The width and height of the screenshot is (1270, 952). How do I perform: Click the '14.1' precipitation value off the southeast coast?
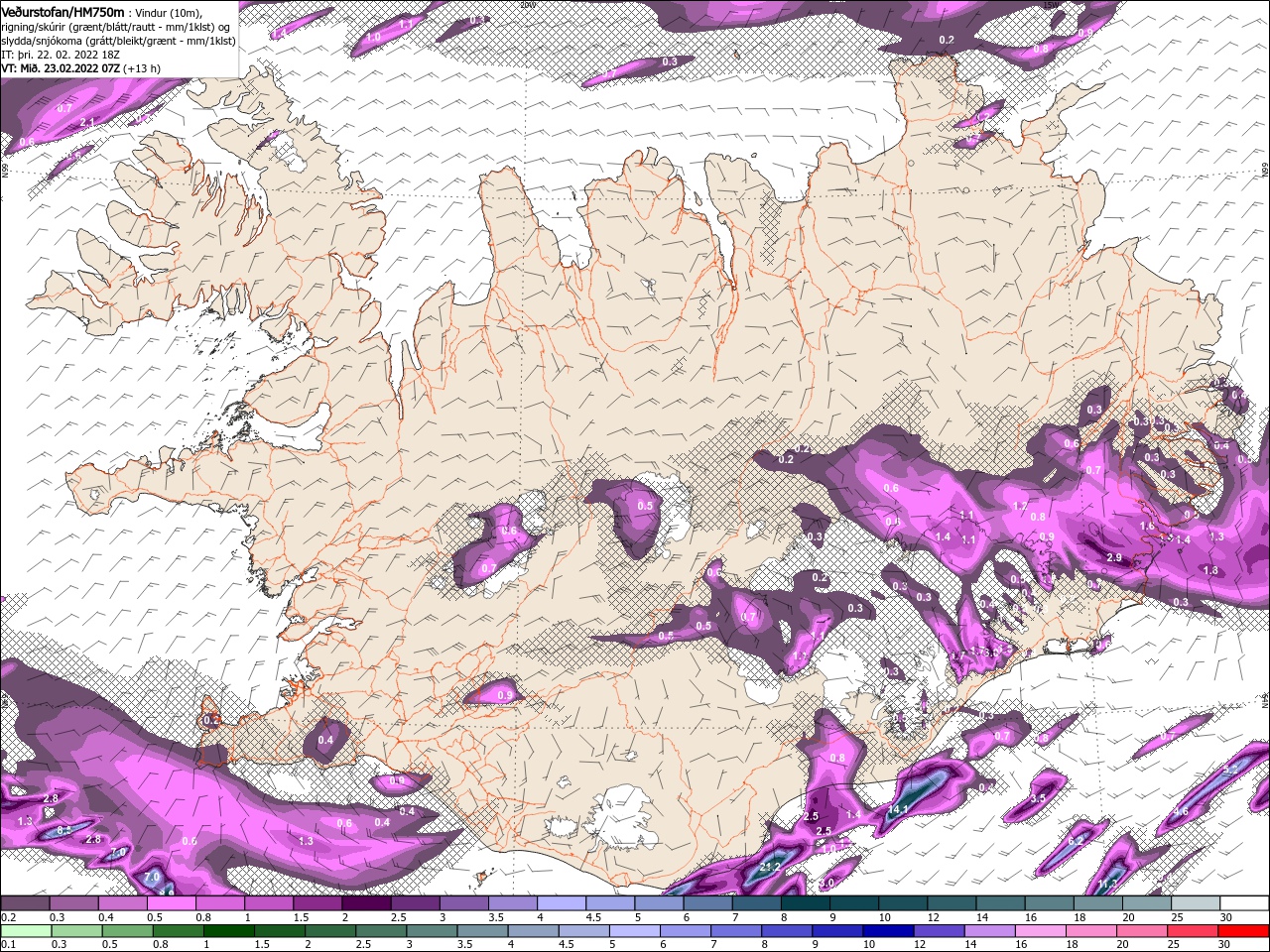898,810
